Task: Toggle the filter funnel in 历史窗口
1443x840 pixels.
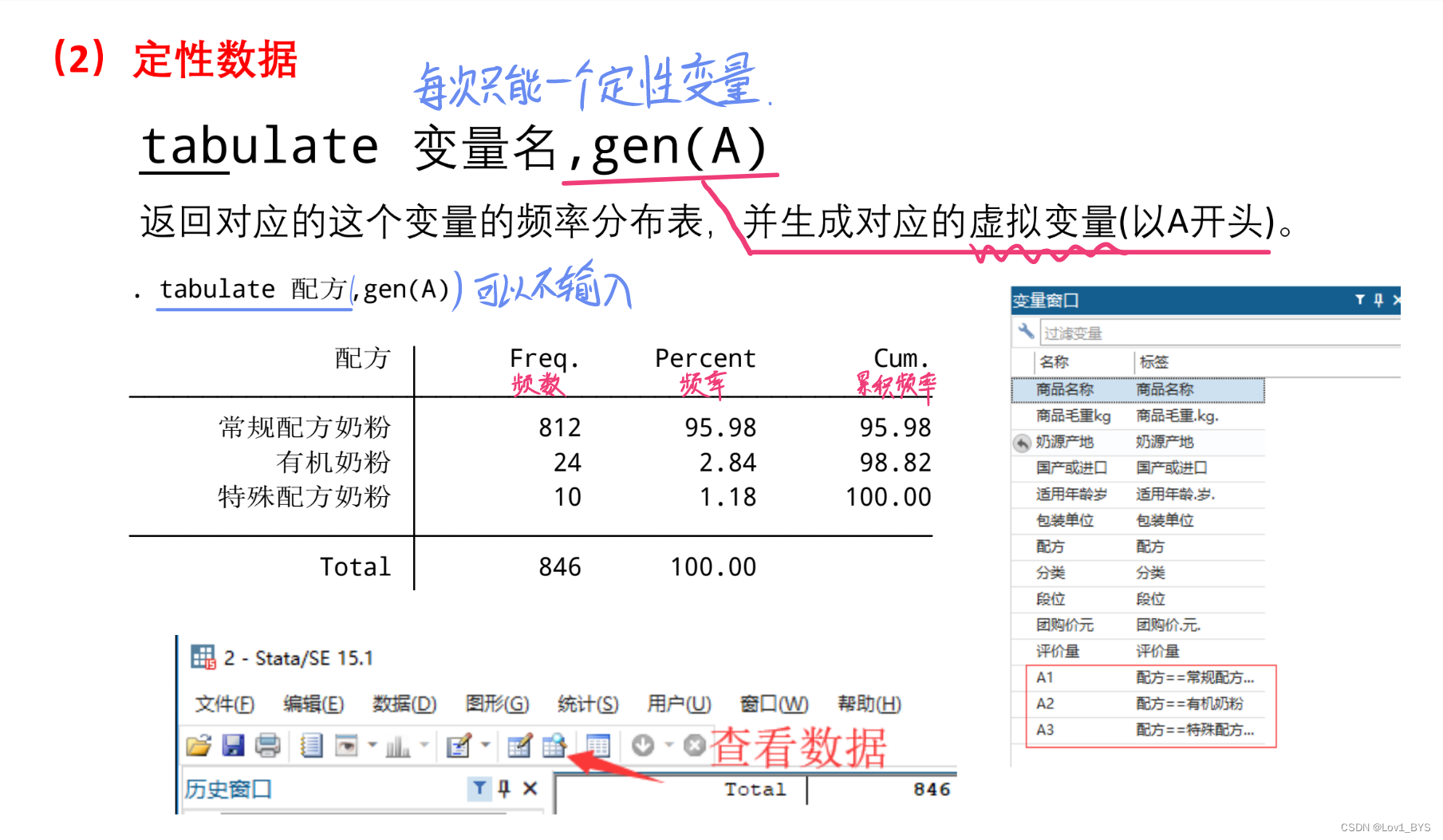Action: click(479, 787)
